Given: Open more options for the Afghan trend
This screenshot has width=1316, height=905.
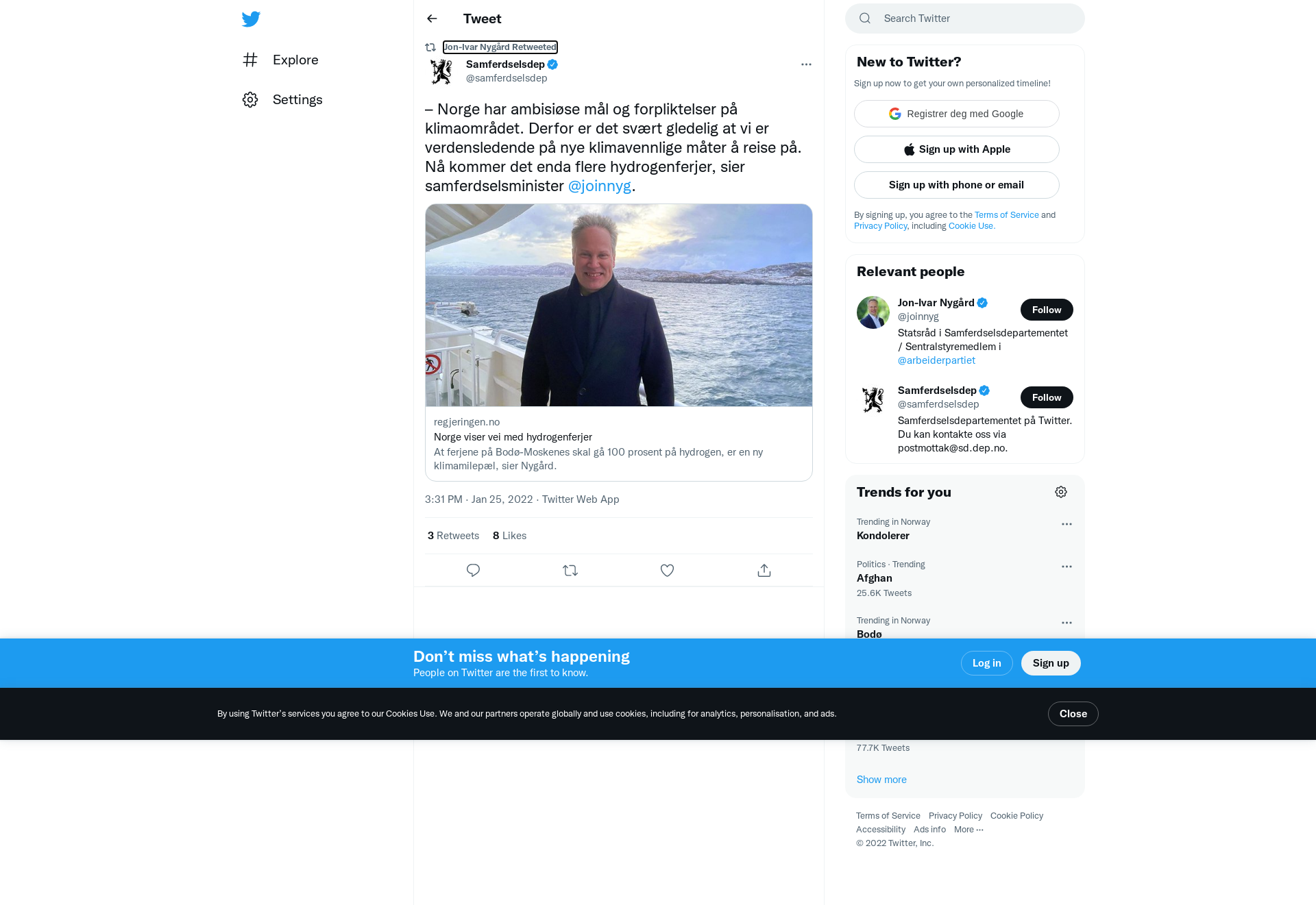Looking at the screenshot, I should [1067, 567].
